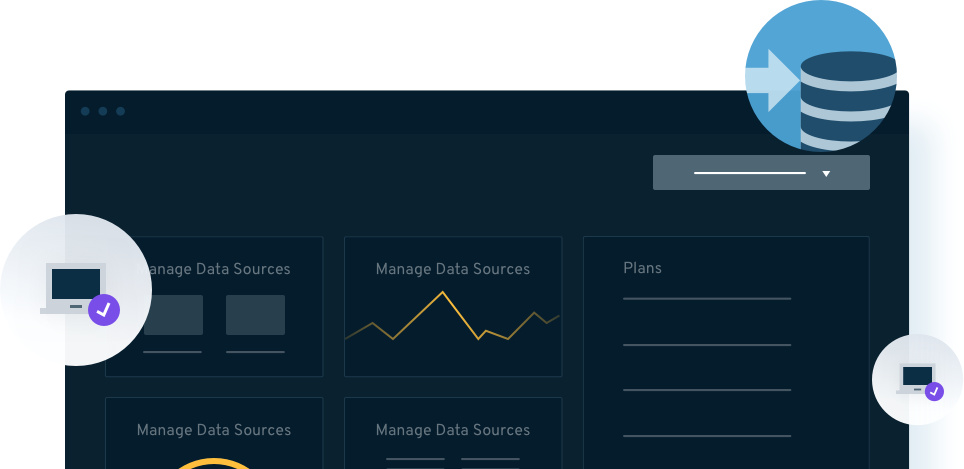Click the yellow circular gauge in bottom-left card
Screen dimensions: 964x469
[x=212, y=463]
